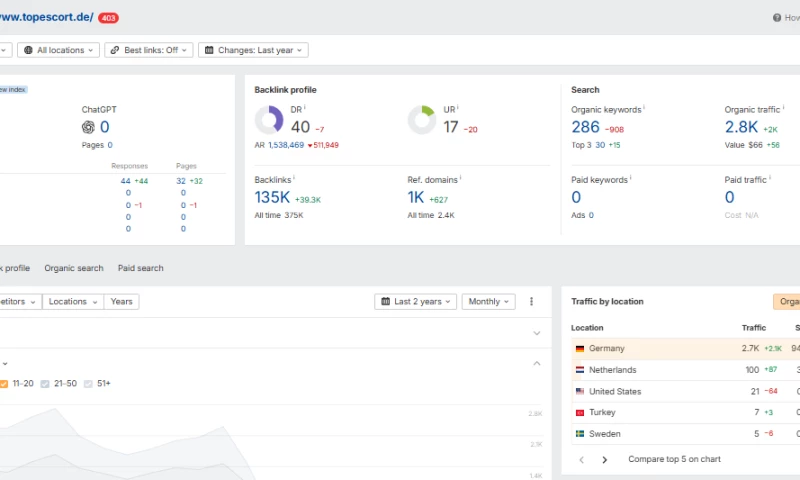The height and width of the screenshot is (480, 800).
Task: Switch to the Backlink profile tab
Action: coord(15,268)
